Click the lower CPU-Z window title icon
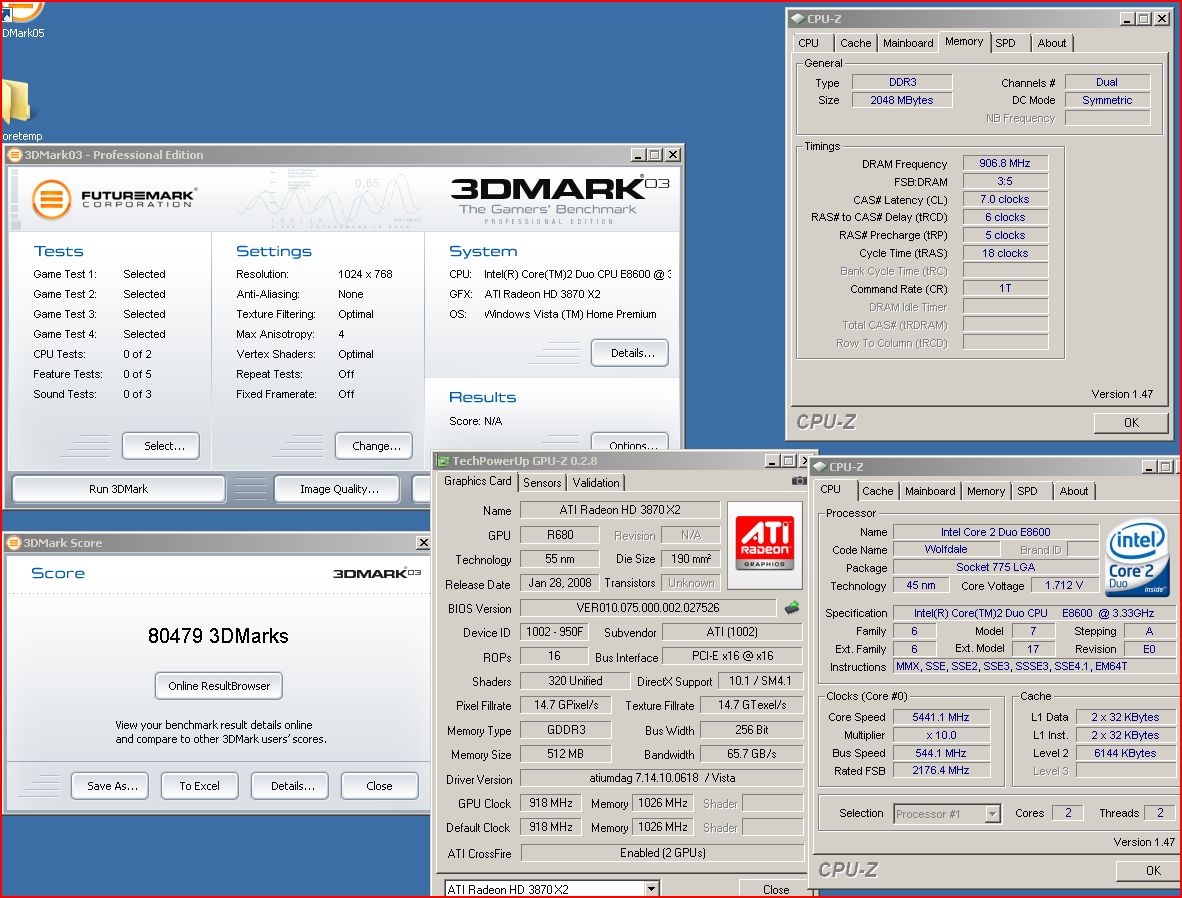Viewport: 1182px width, 898px height. point(819,467)
